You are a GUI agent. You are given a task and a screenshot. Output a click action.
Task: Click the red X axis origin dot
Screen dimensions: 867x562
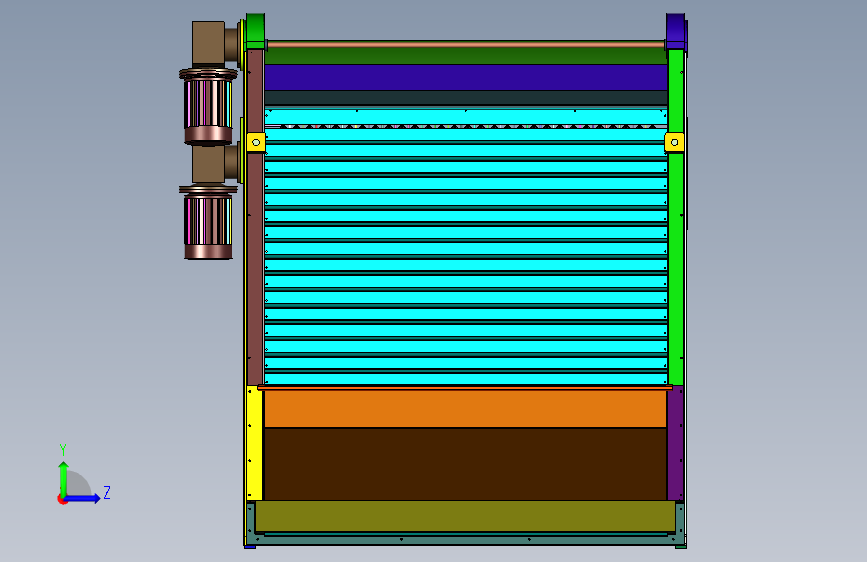click(61, 499)
